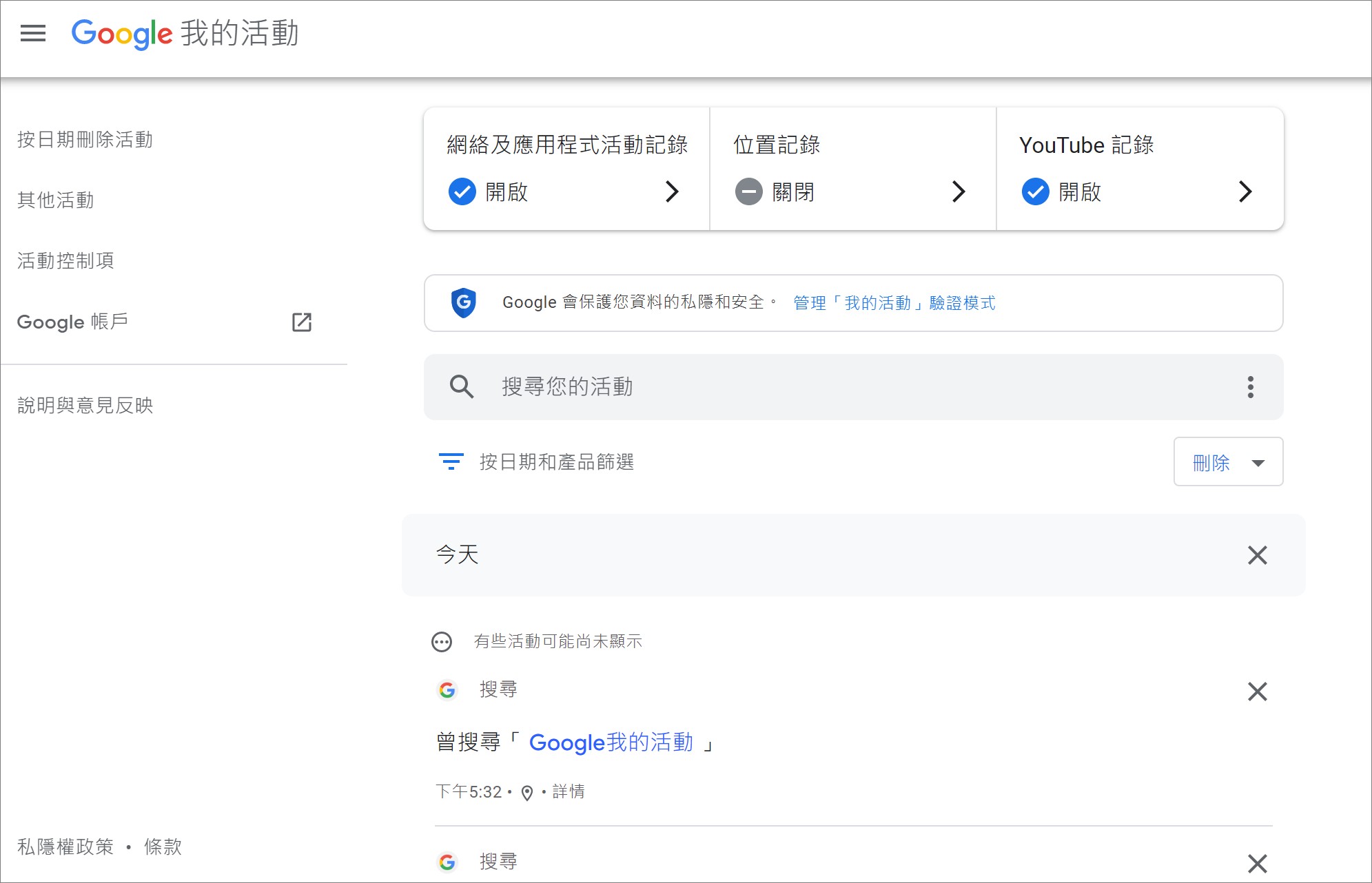This screenshot has height=883, width=1372.
Task: Click the magnifier search icon
Action: click(462, 387)
